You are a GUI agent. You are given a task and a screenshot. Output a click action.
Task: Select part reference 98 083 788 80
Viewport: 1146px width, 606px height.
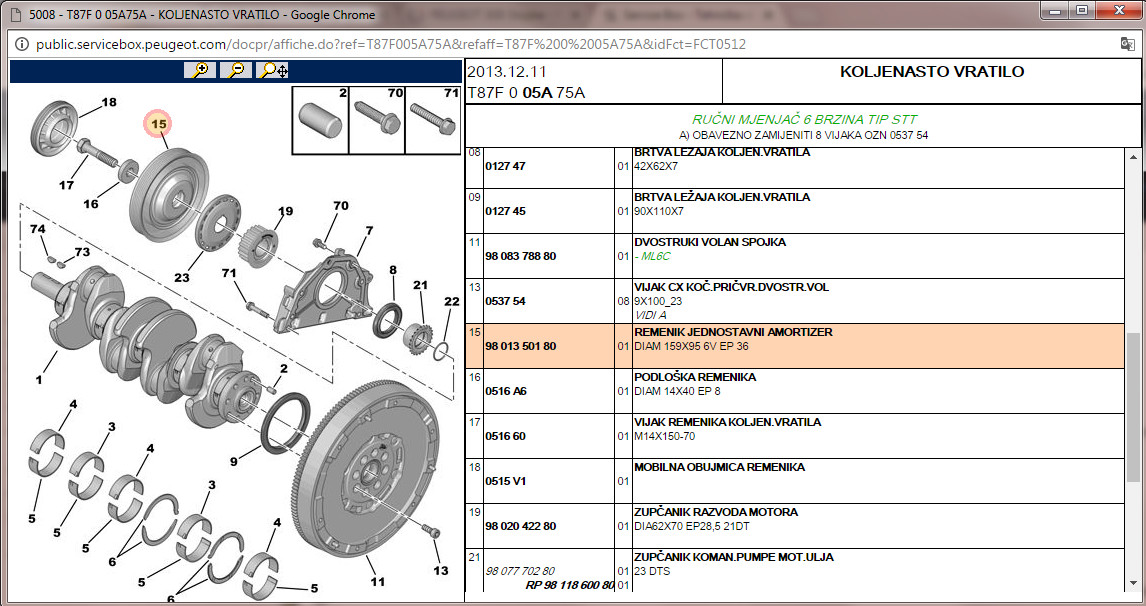(x=520, y=257)
